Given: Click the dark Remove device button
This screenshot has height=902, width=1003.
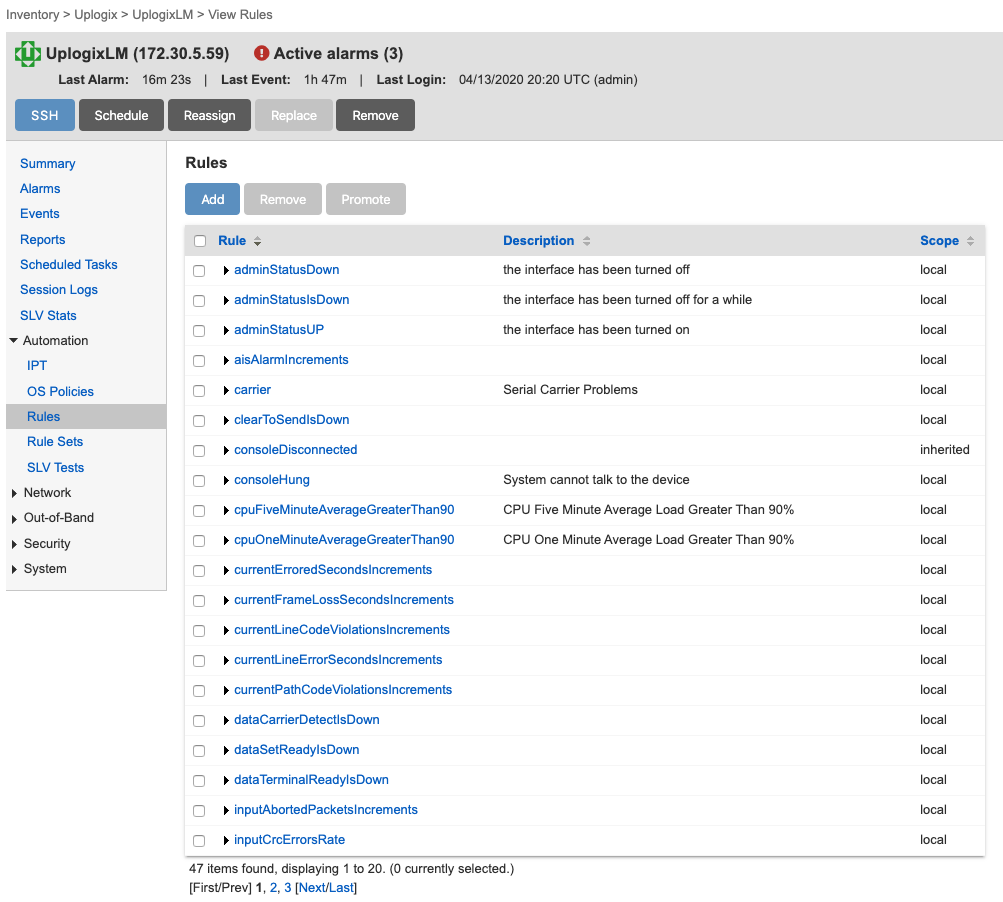Looking at the screenshot, I should tap(375, 115).
